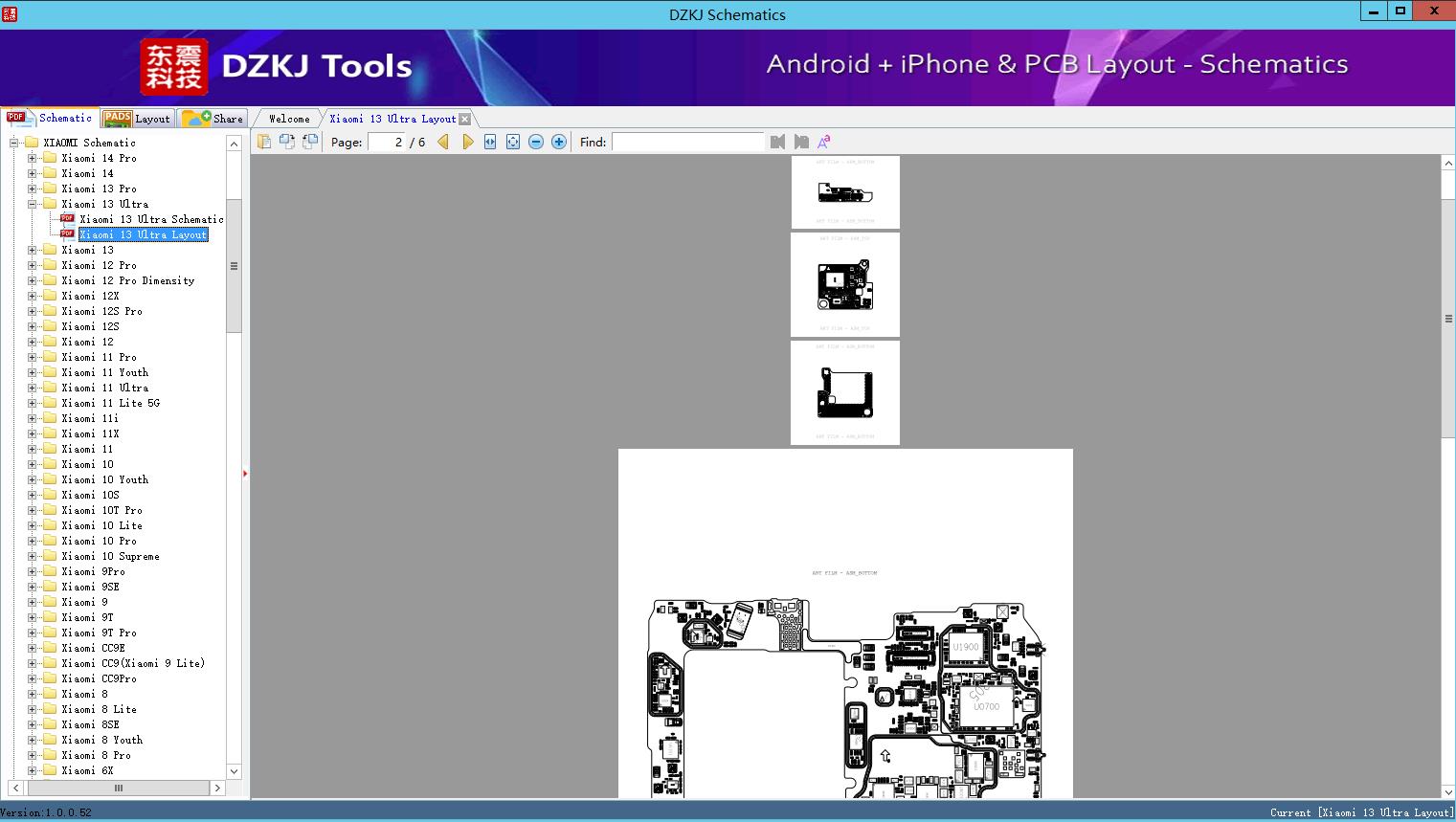Open the Share tab

pos(213,118)
